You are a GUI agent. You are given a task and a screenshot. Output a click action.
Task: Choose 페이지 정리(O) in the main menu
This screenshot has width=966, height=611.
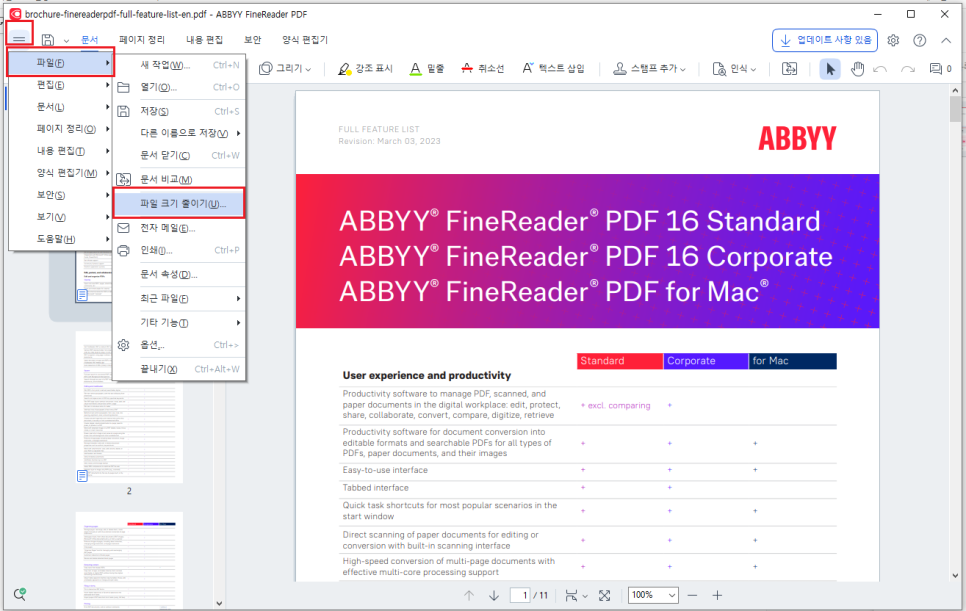tap(60, 129)
